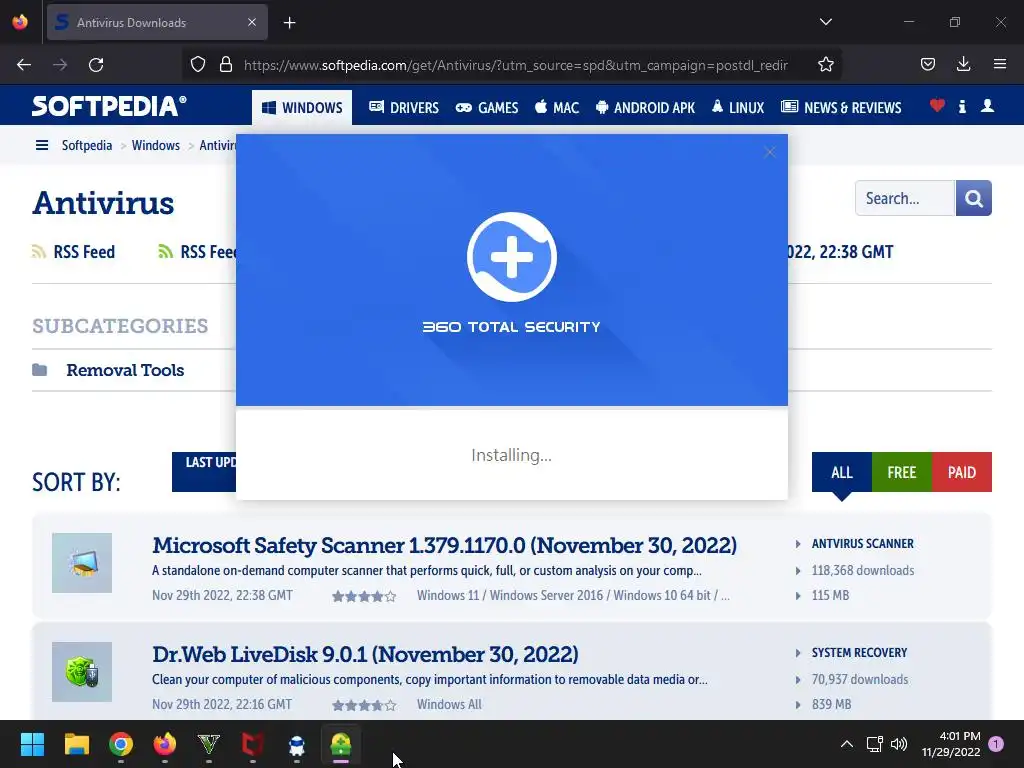Open the user account icon
This screenshot has width=1024, height=768.
(987, 106)
